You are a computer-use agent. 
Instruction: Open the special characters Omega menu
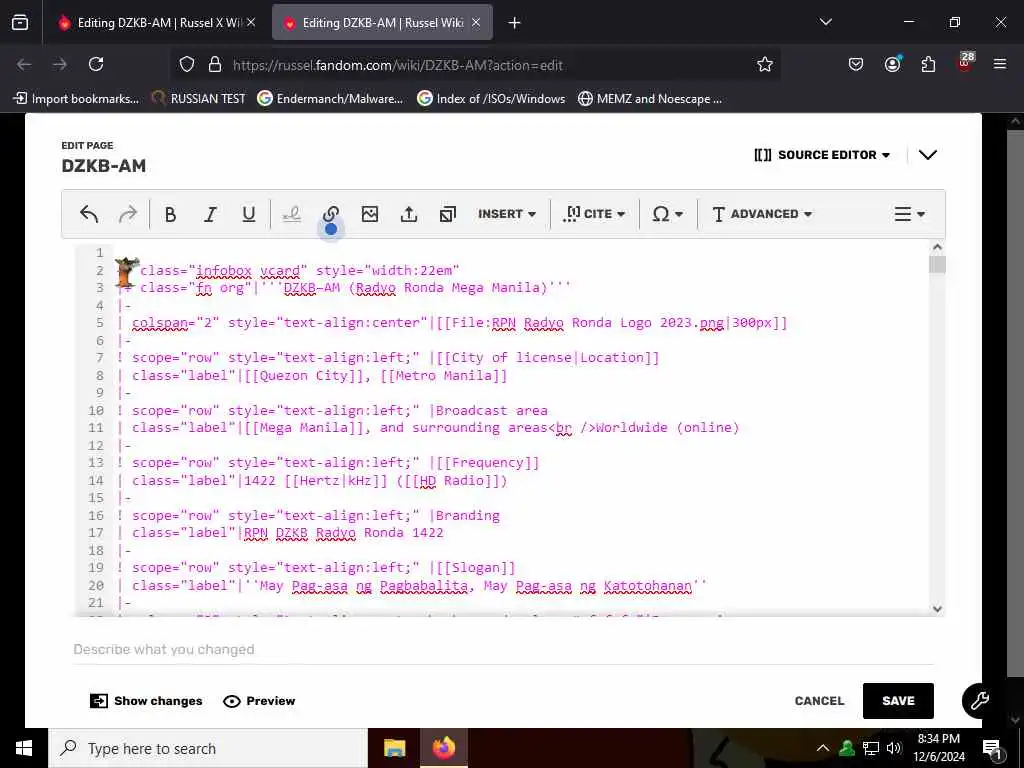pyautogui.click(x=667, y=214)
